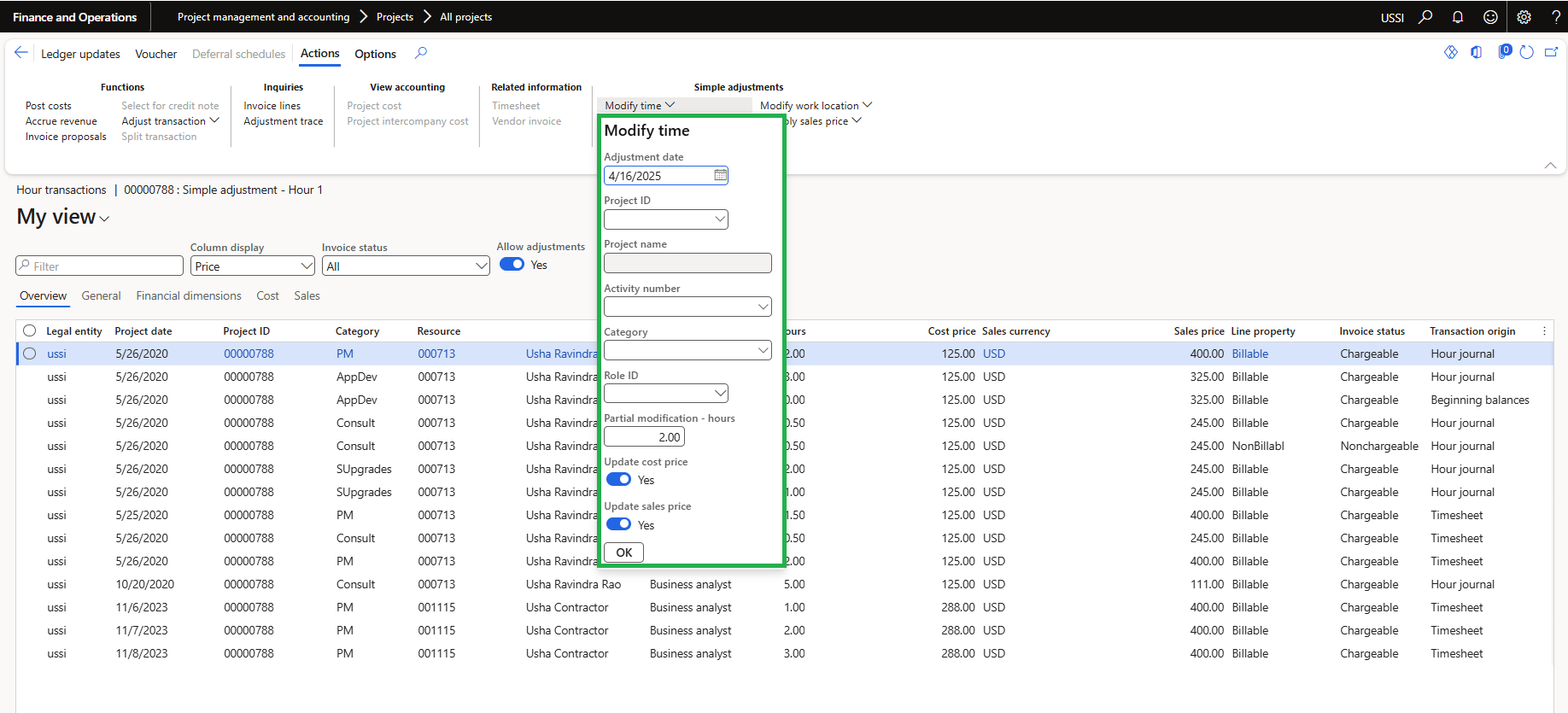The width and height of the screenshot is (1568, 713).
Task: Expand the Project ID dropdown
Action: point(720,219)
